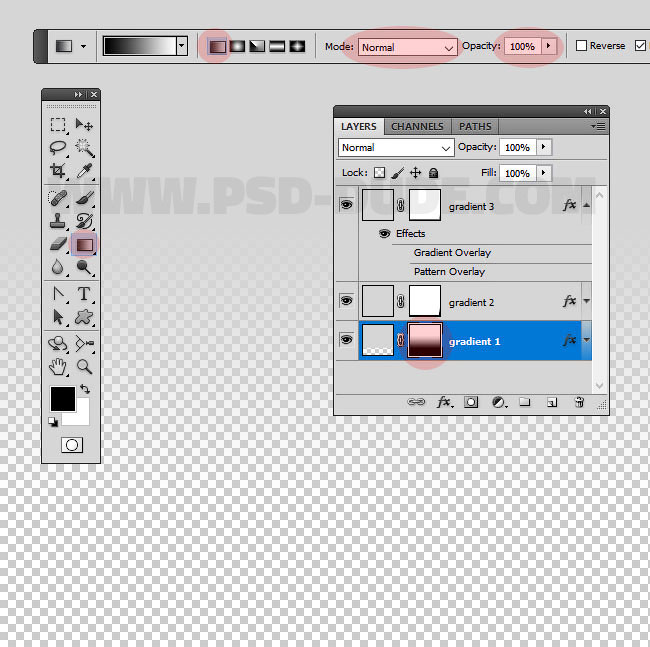Viewport: 650px width, 647px height.
Task: Hide the gradient 1 layer
Action: [x=347, y=340]
